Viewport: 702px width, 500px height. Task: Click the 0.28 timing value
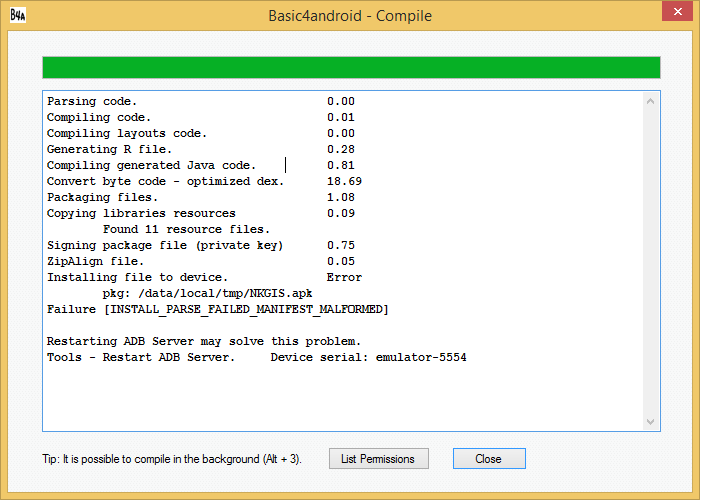coord(341,150)
